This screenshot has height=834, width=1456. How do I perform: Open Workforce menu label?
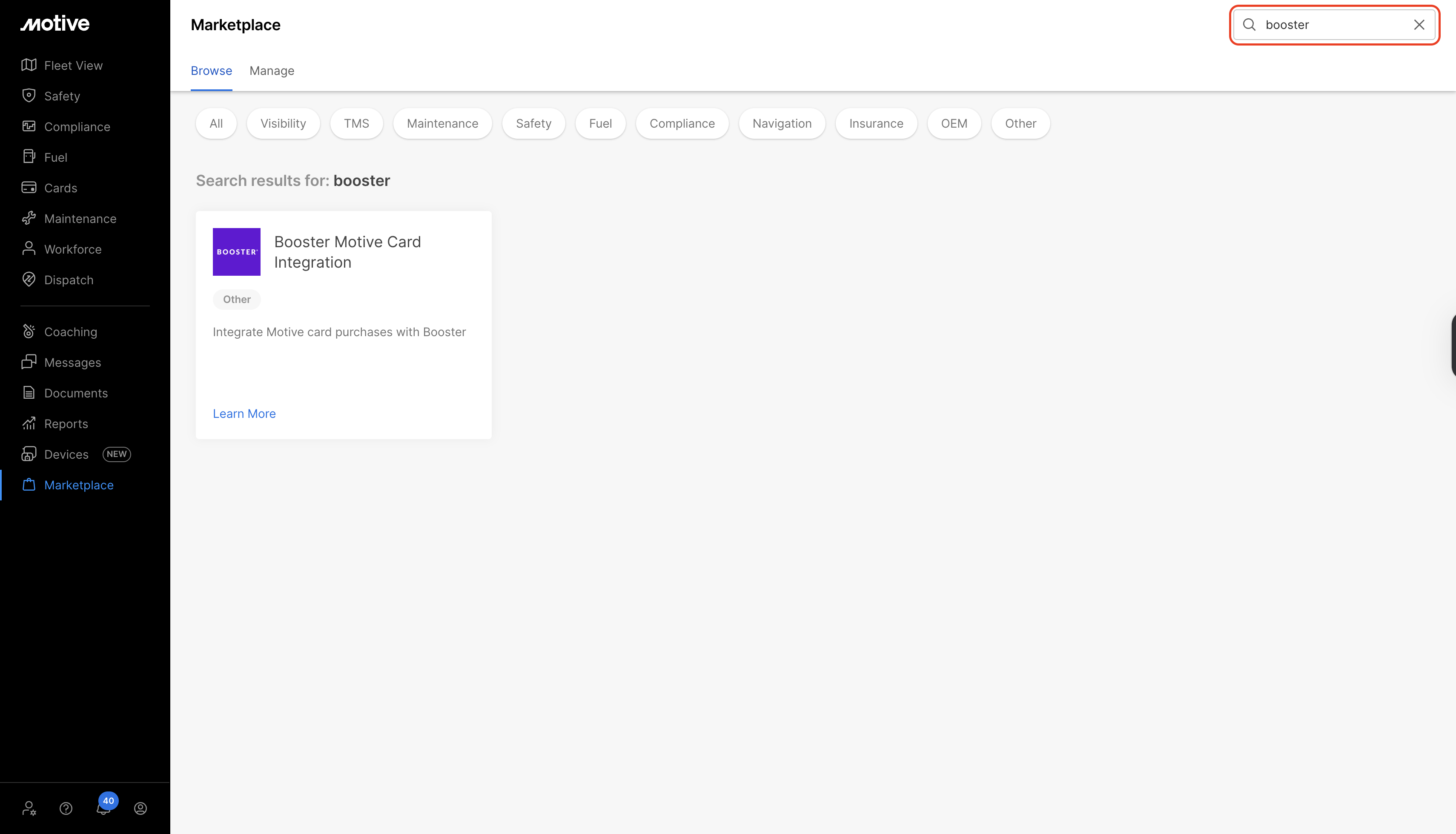73,249
